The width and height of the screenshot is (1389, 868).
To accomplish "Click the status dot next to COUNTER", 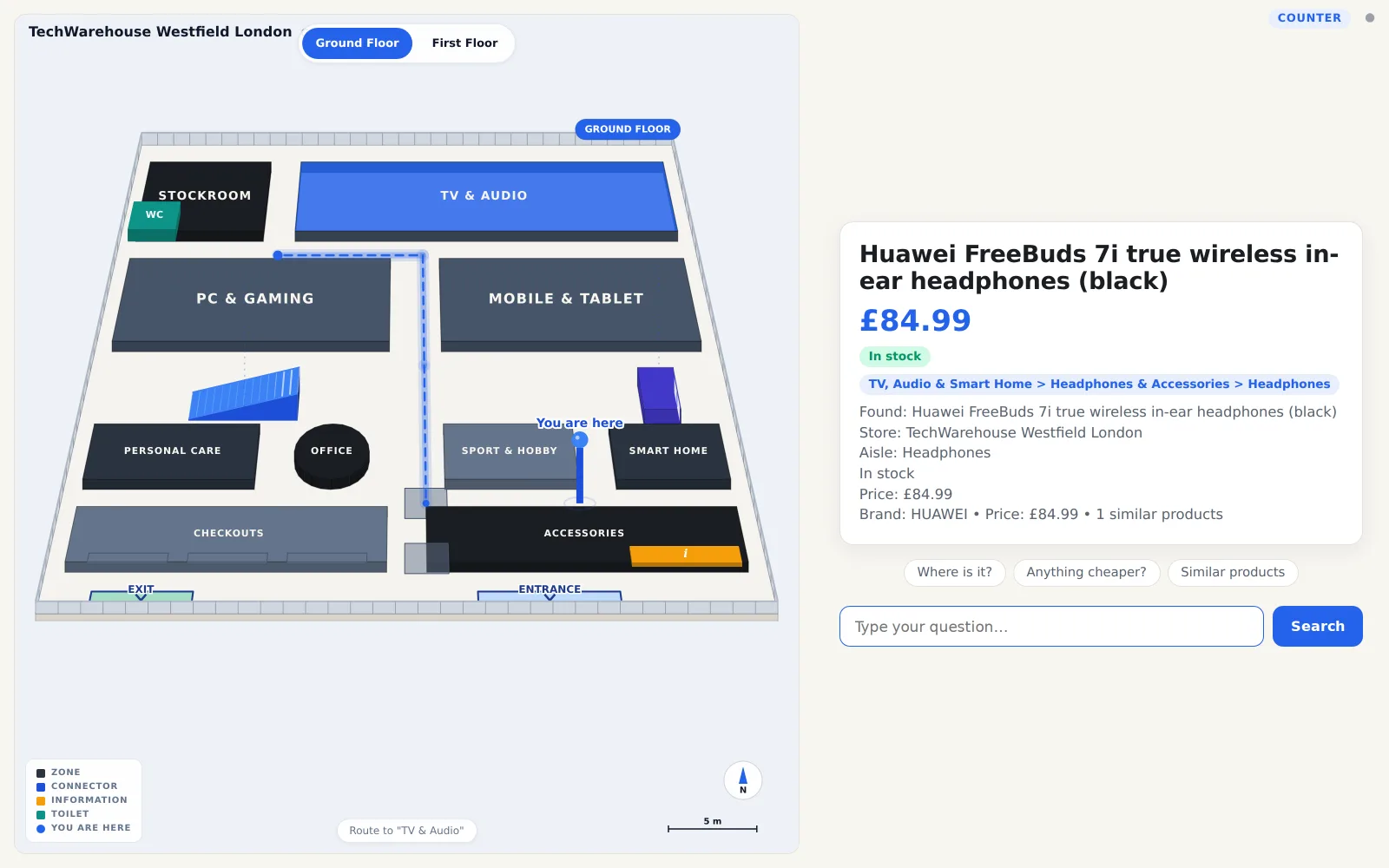I will pos(1370,17).
